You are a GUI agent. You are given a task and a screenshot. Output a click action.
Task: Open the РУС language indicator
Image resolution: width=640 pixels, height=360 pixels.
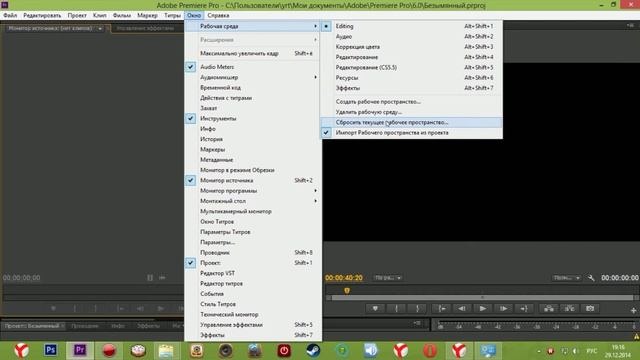(x=591, y=351)
